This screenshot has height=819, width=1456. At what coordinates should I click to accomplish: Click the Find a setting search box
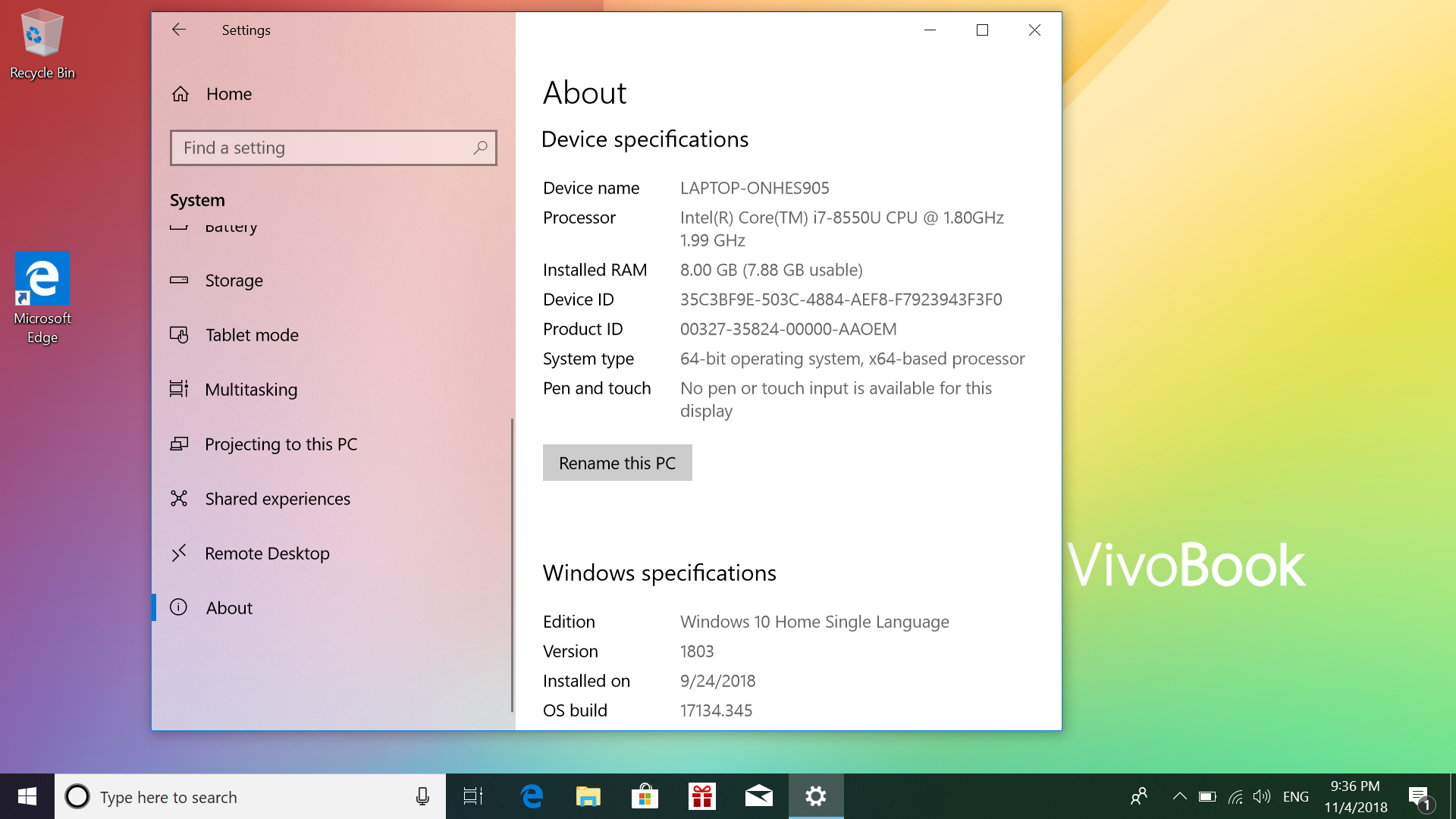(334, 148)
